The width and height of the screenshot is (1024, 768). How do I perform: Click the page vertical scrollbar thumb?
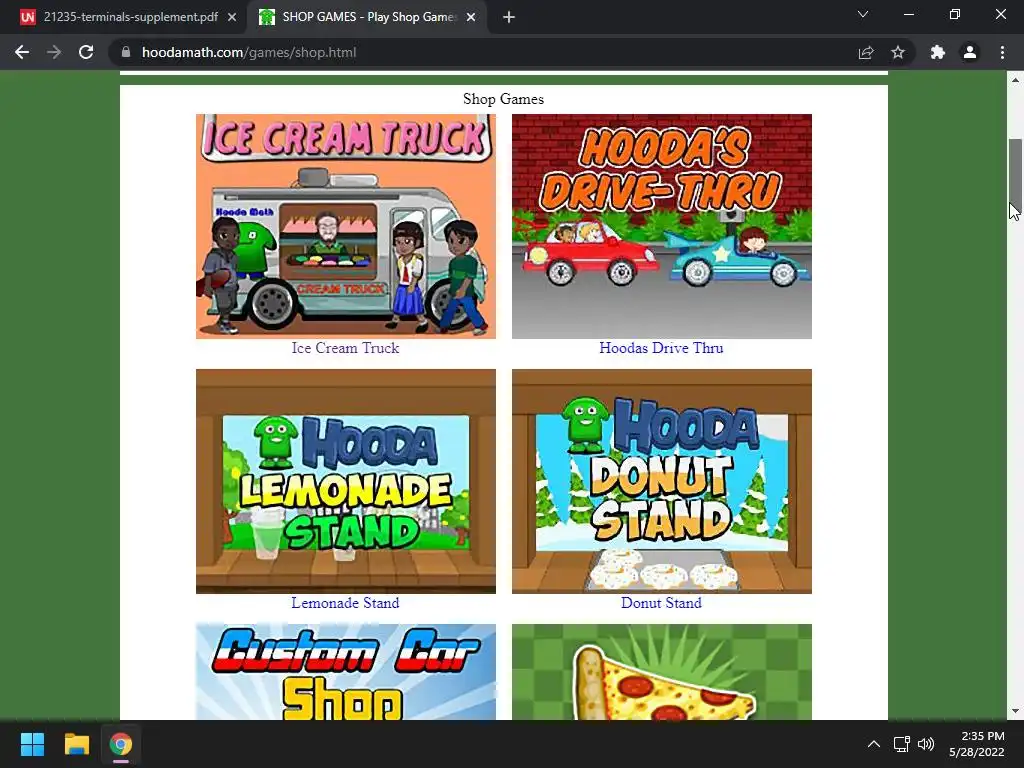(x=1015, y=172)
